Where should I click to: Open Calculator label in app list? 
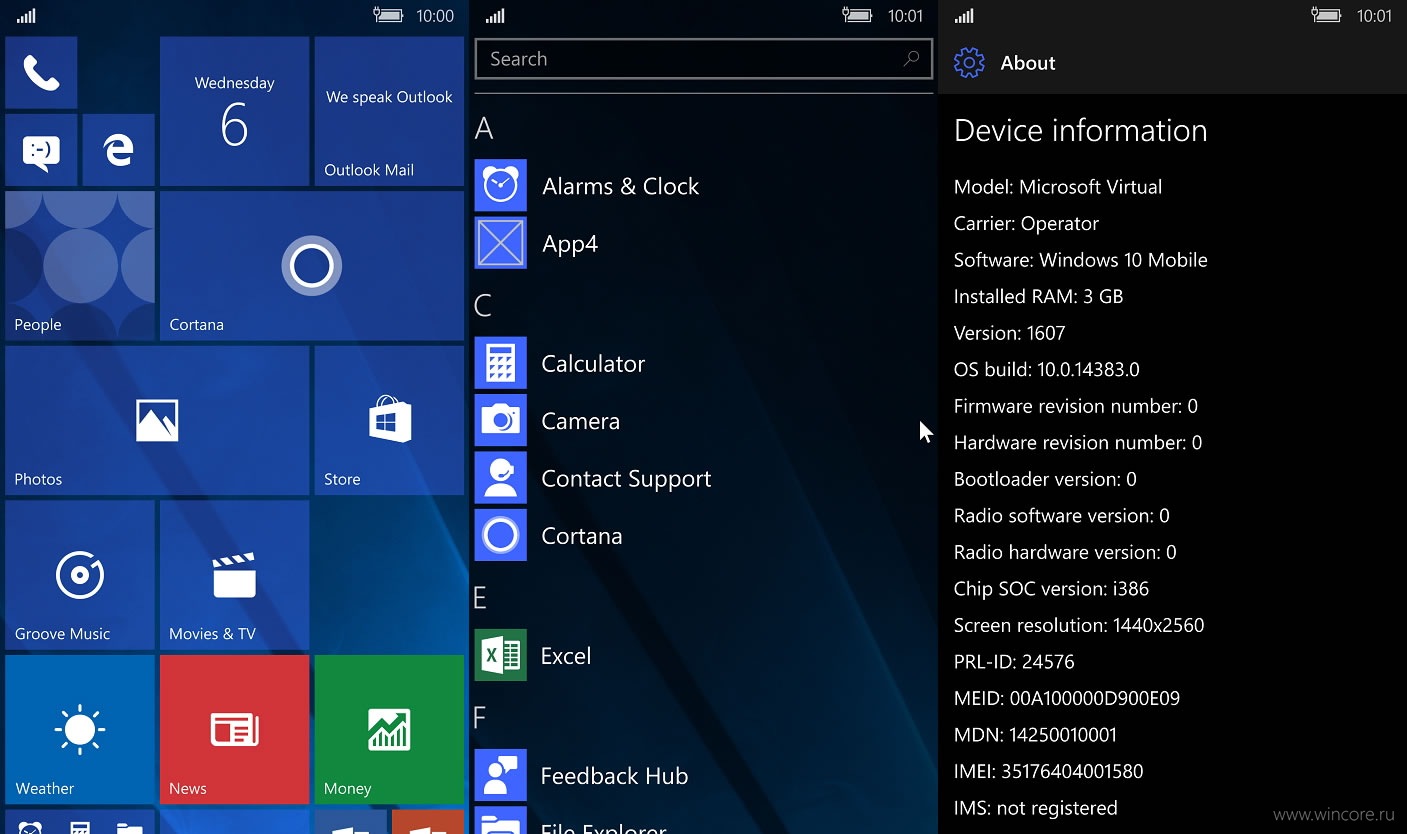coord(593,364)
